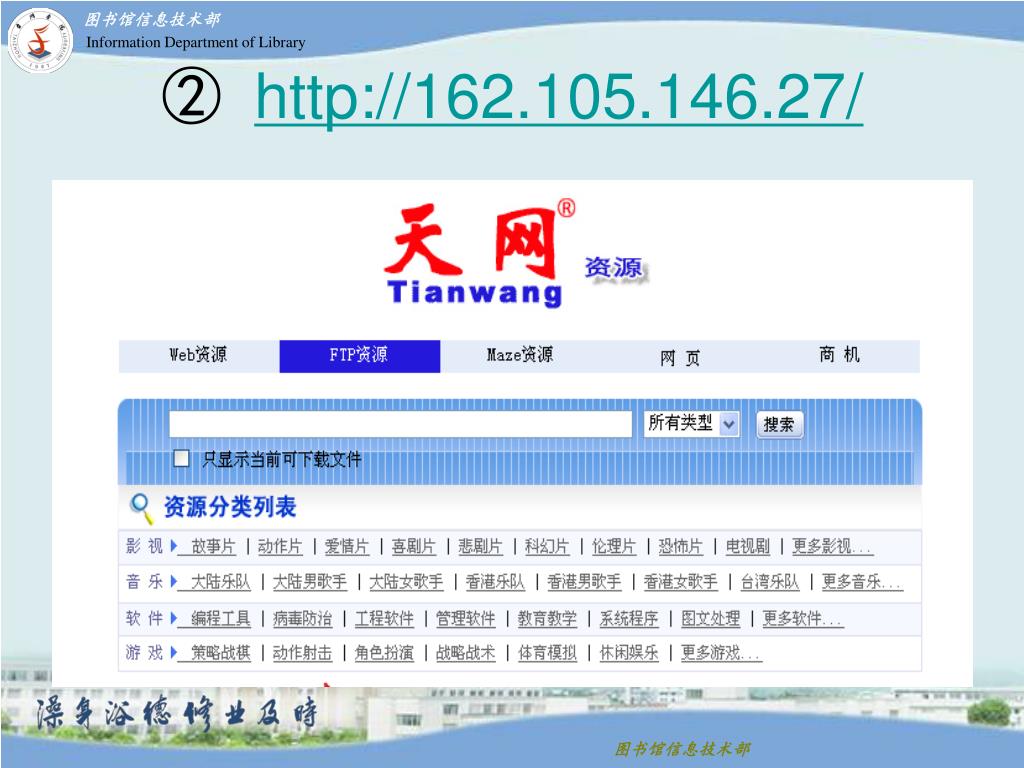Click the arrow next to 影视
Image resolution: width=1024 pixels, height=768 pixels.
[174, 546]
